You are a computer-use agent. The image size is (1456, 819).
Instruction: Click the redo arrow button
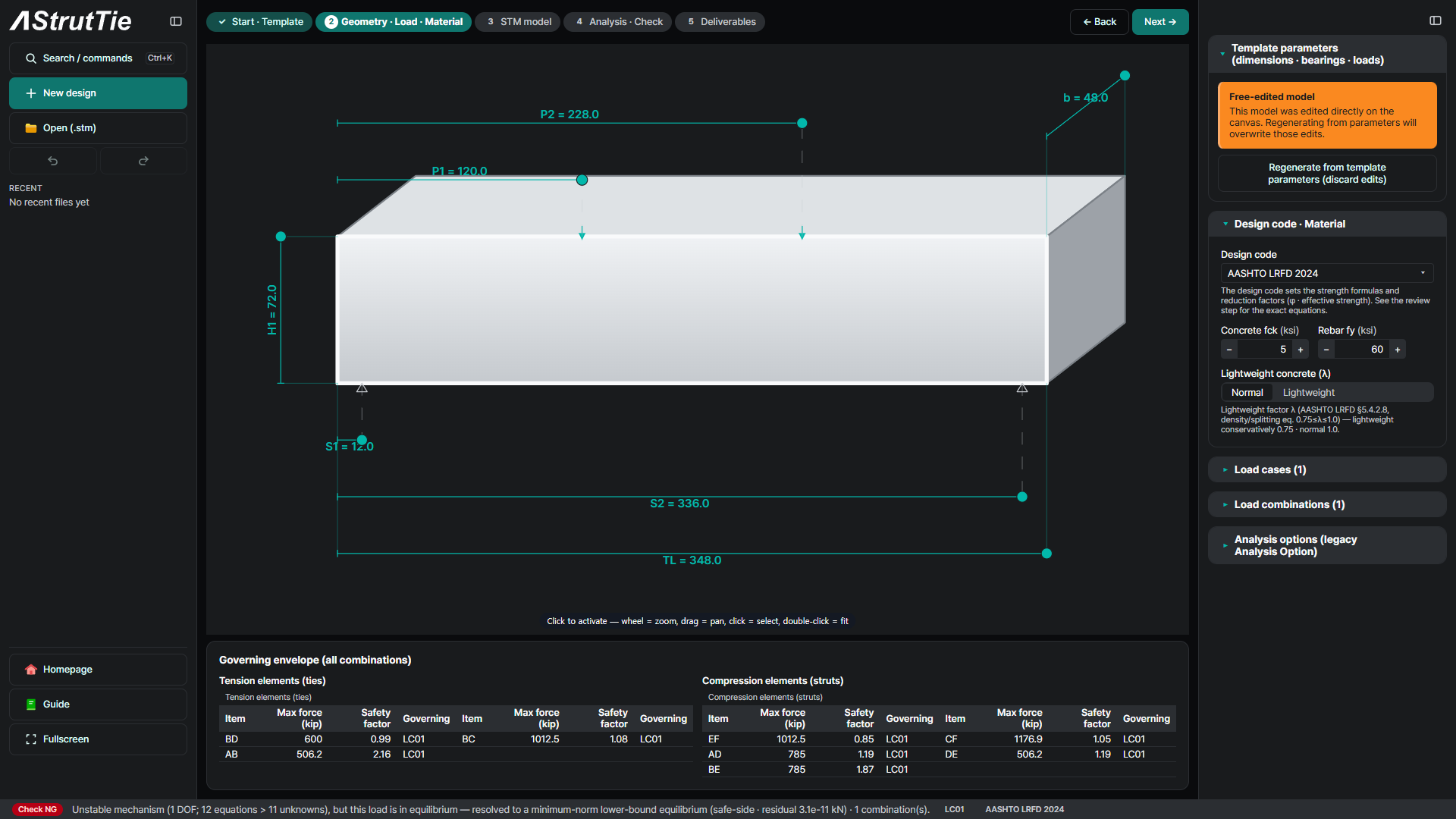(143, 161)
